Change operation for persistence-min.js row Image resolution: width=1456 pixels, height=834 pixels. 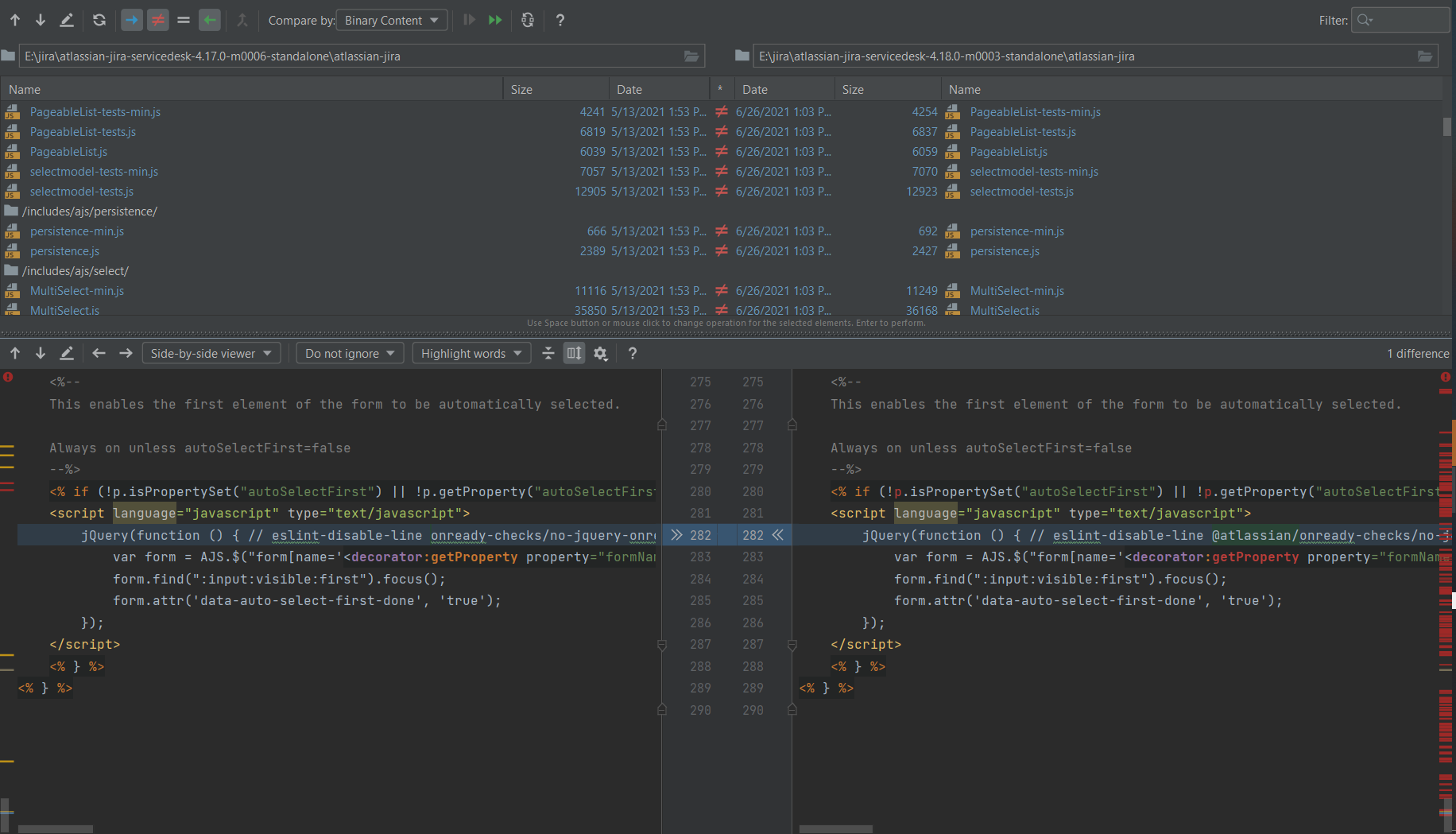(722, 231)
